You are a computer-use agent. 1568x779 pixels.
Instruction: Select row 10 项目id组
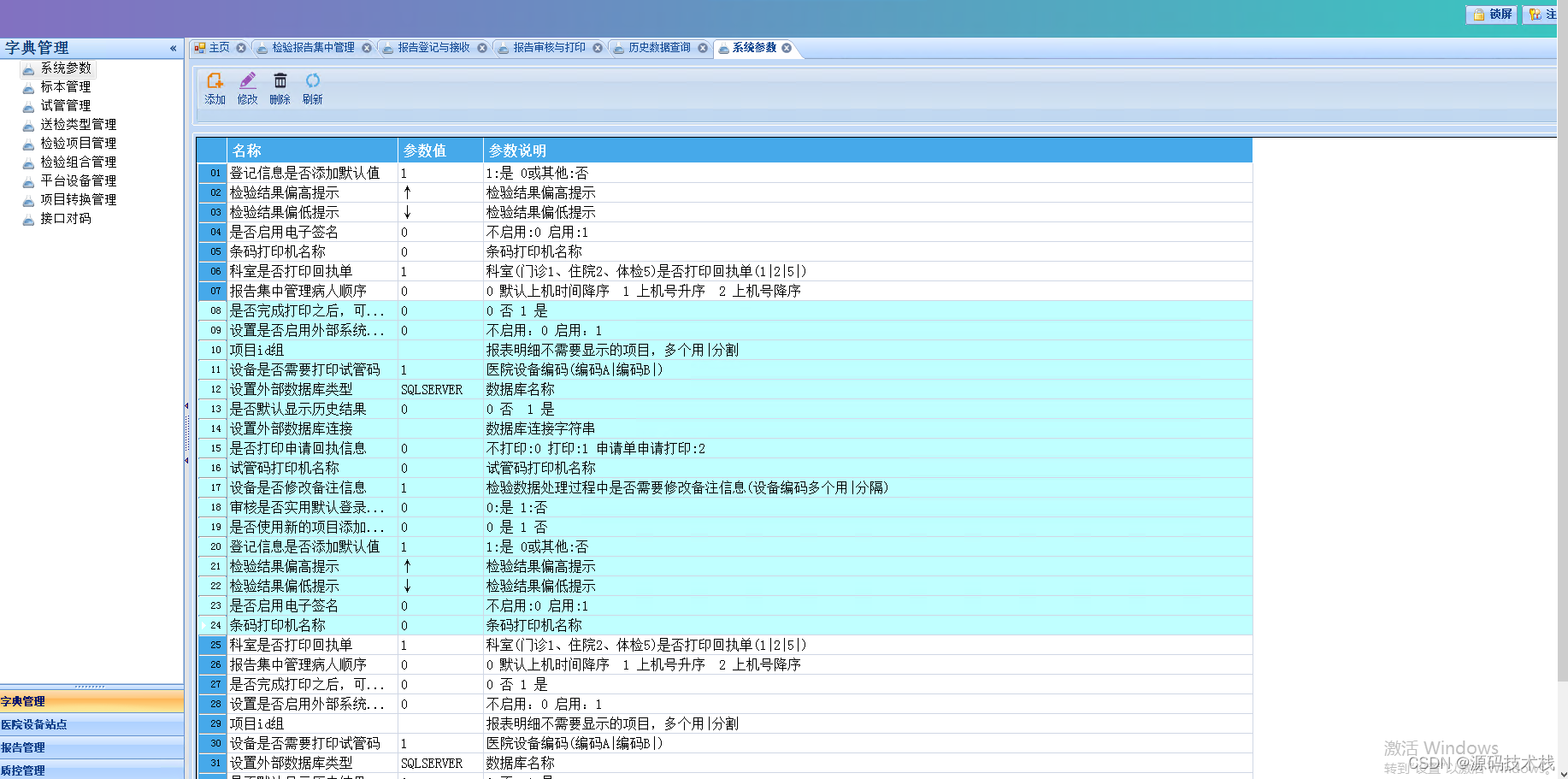click(x=725, y=350)
